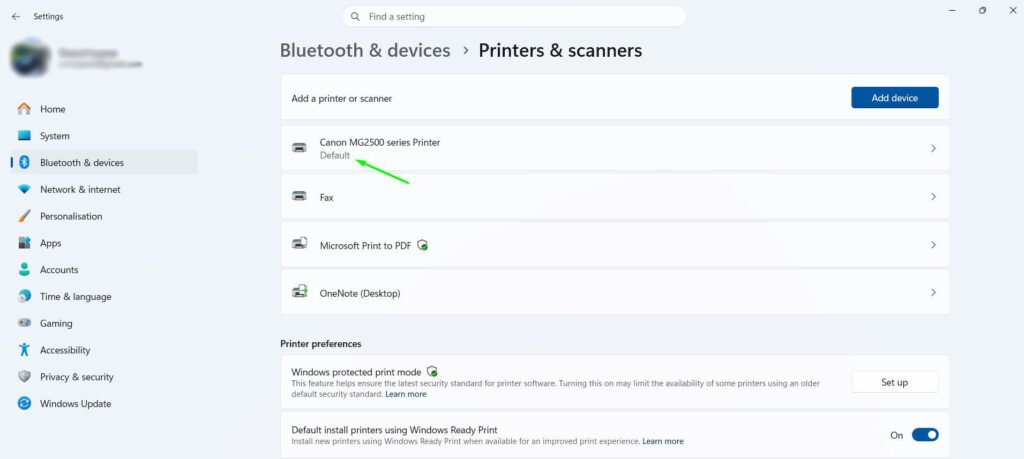Click the Windows Update refresh icon
Screen dimensions: 1024x459
[x=24, y=404]
